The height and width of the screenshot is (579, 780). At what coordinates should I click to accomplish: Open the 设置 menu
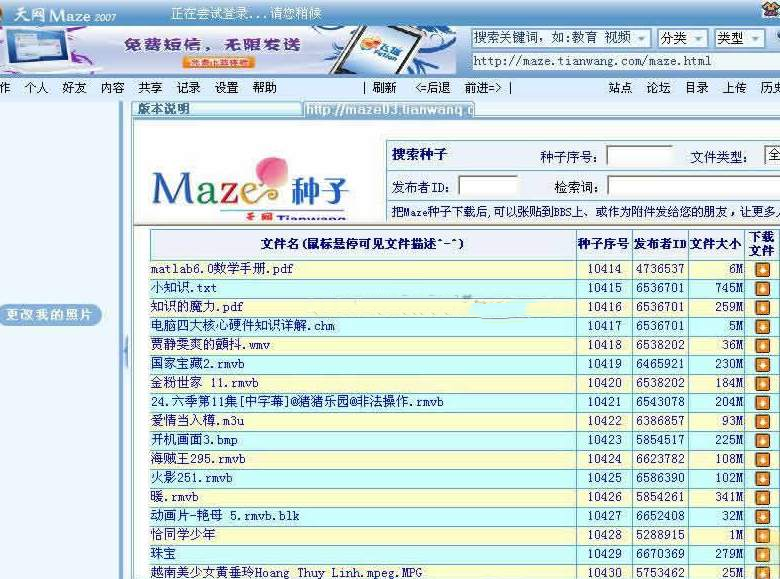pos(226,88)
